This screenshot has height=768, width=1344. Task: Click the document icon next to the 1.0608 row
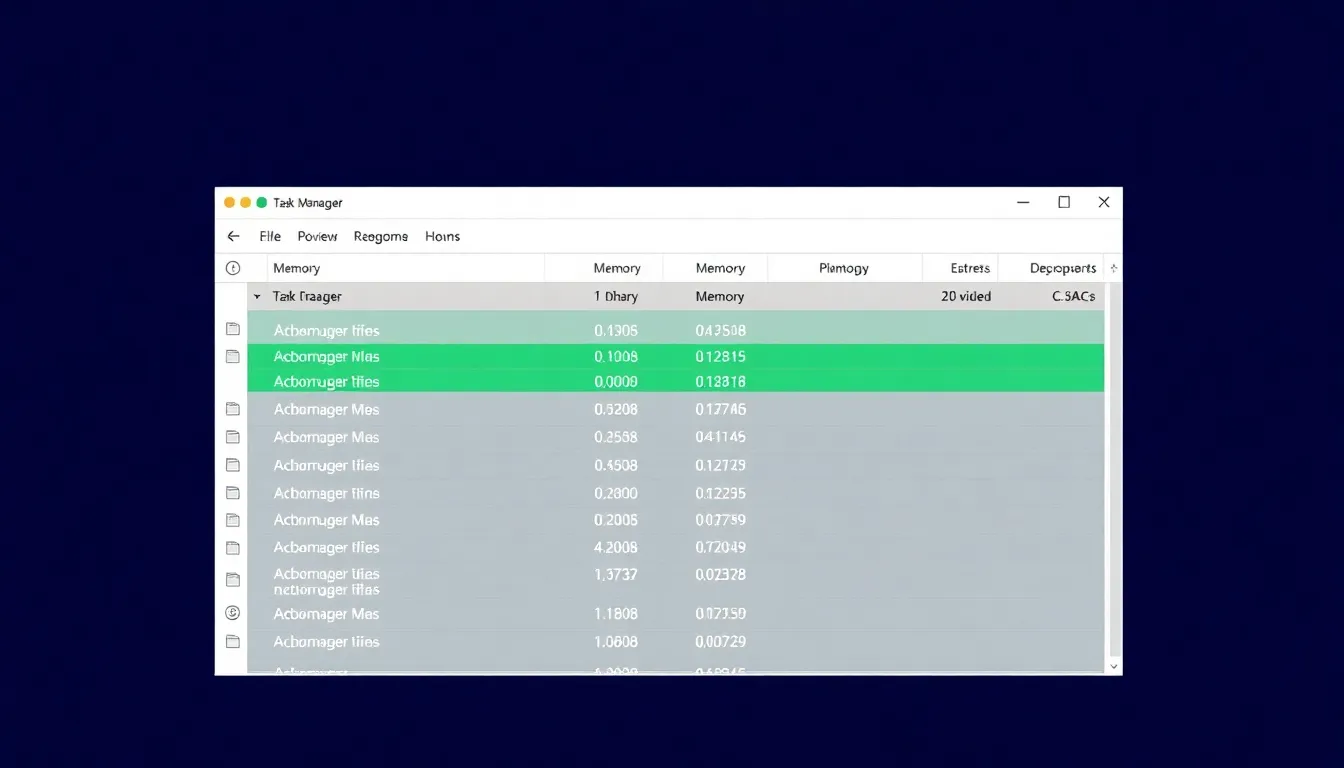tap(233, 641)
